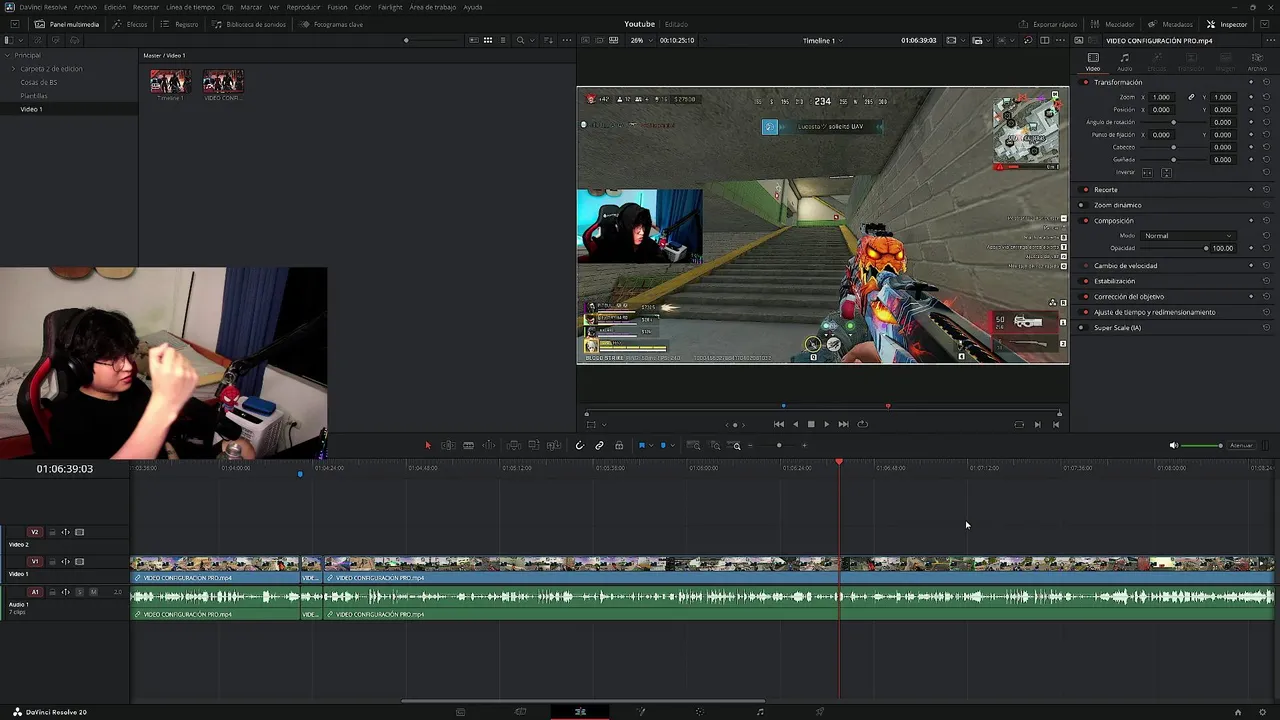Screen dimensions: 1280x720
Task: Expand the Cambio de velocidad section
Action: 1125,266
